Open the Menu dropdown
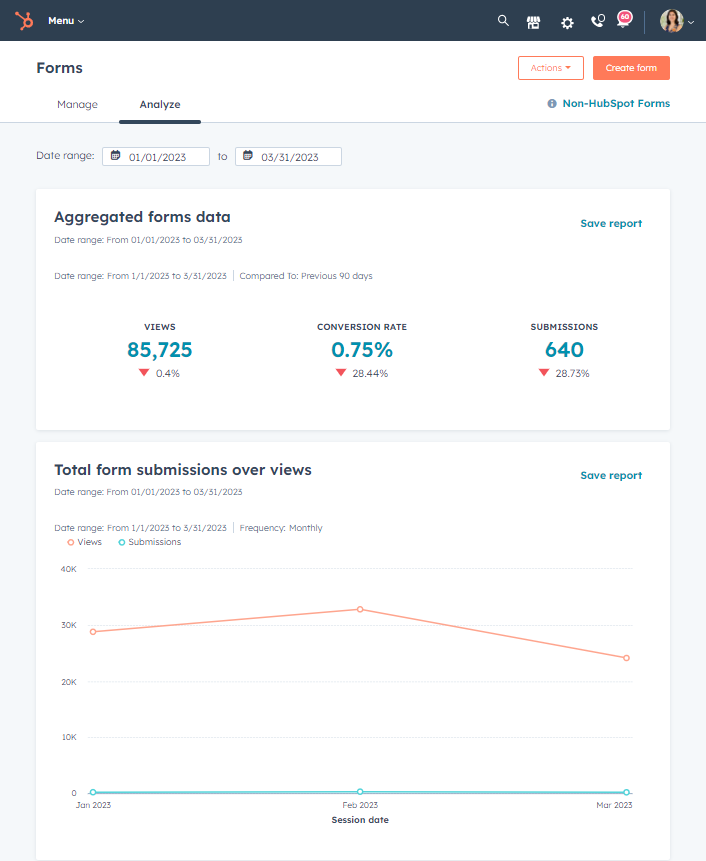706x861 pixels. [x=61, y=20]
